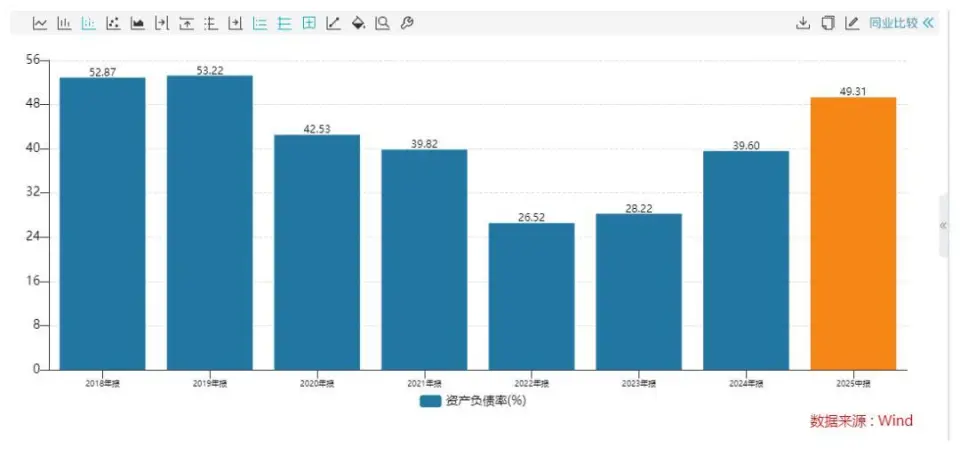Edit the chart with the pencil icon

coord(852,23)
